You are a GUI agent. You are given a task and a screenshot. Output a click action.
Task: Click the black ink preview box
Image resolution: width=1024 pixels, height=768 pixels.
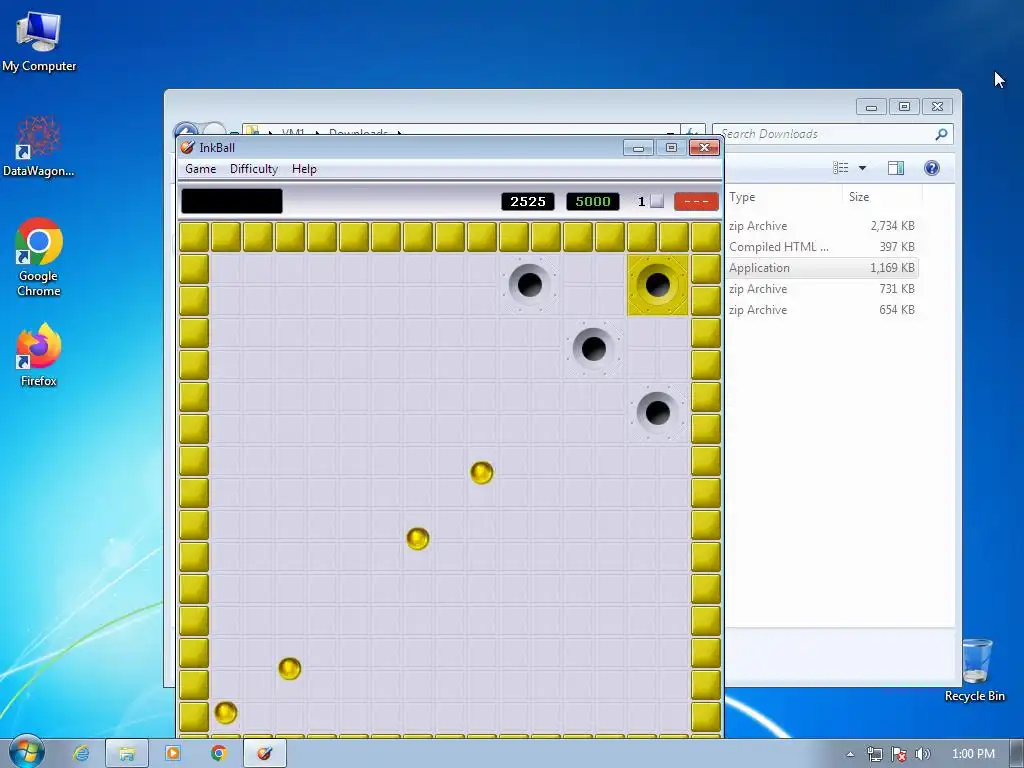point(232,201)
